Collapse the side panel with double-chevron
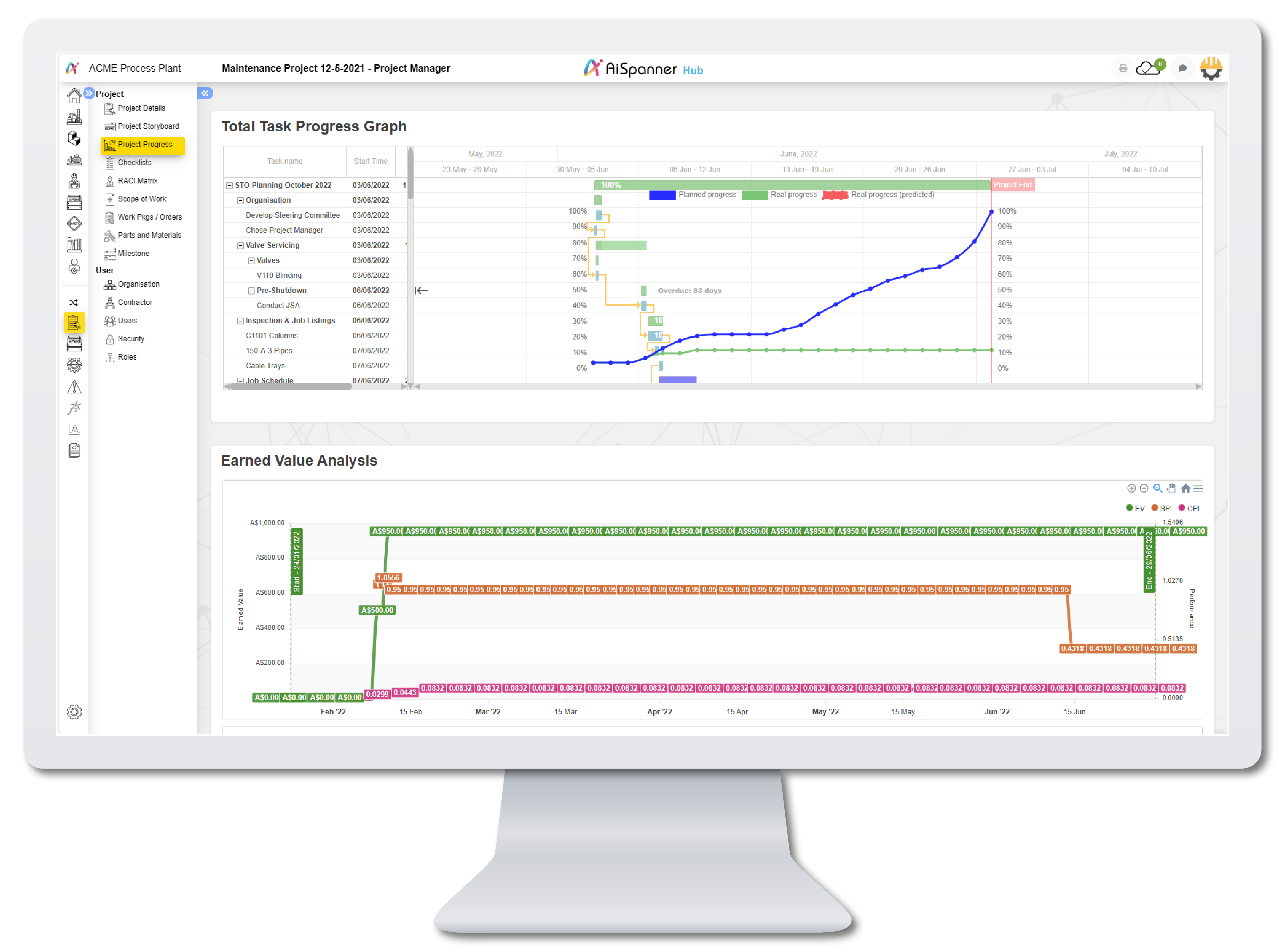The width and height of the screenshot is (1285, 952). click(x=205, y=93)
